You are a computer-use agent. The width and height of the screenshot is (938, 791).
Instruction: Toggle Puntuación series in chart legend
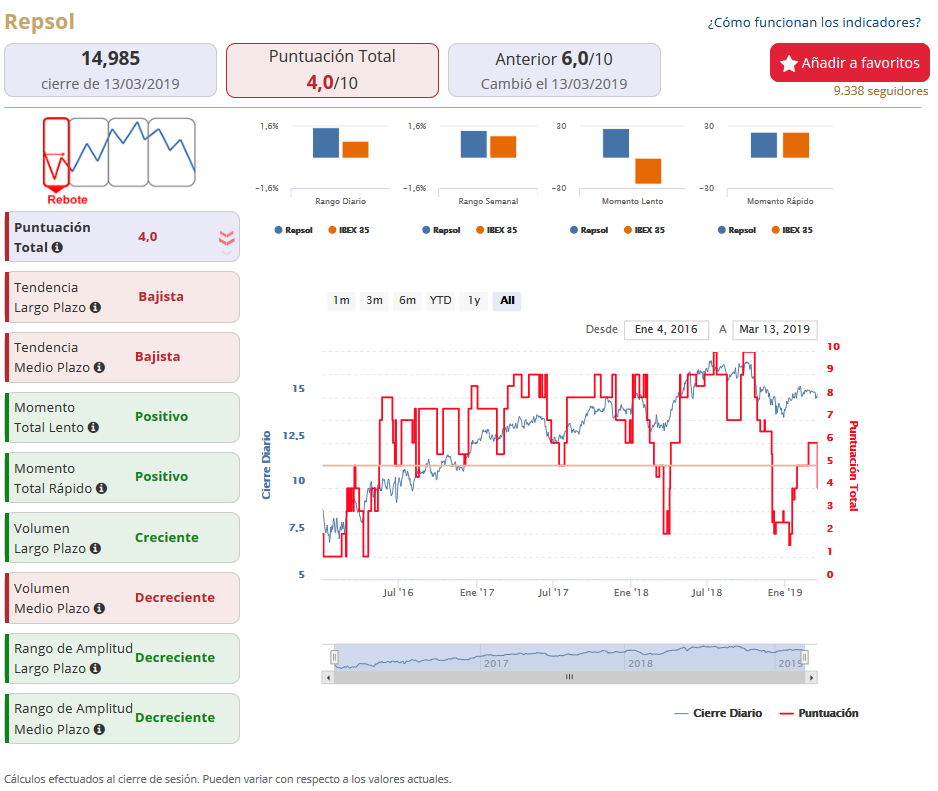pyautogui.click(x=820, y=713)
